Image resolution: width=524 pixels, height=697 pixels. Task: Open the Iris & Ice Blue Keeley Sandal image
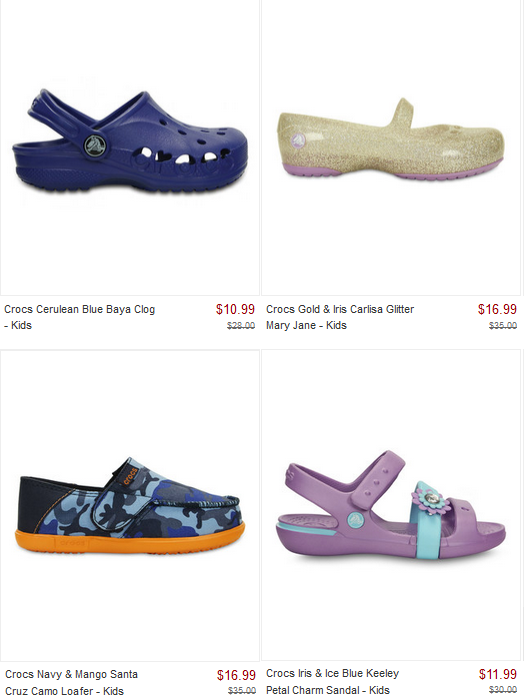[x=391, y=505]
